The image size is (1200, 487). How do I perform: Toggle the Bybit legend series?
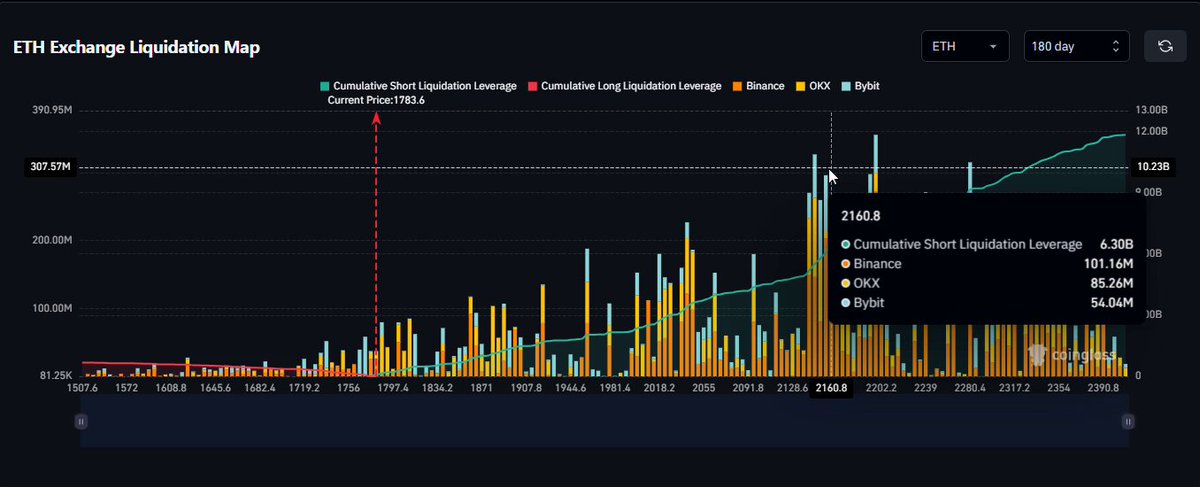pyautogui.click(x=860, y=86)
